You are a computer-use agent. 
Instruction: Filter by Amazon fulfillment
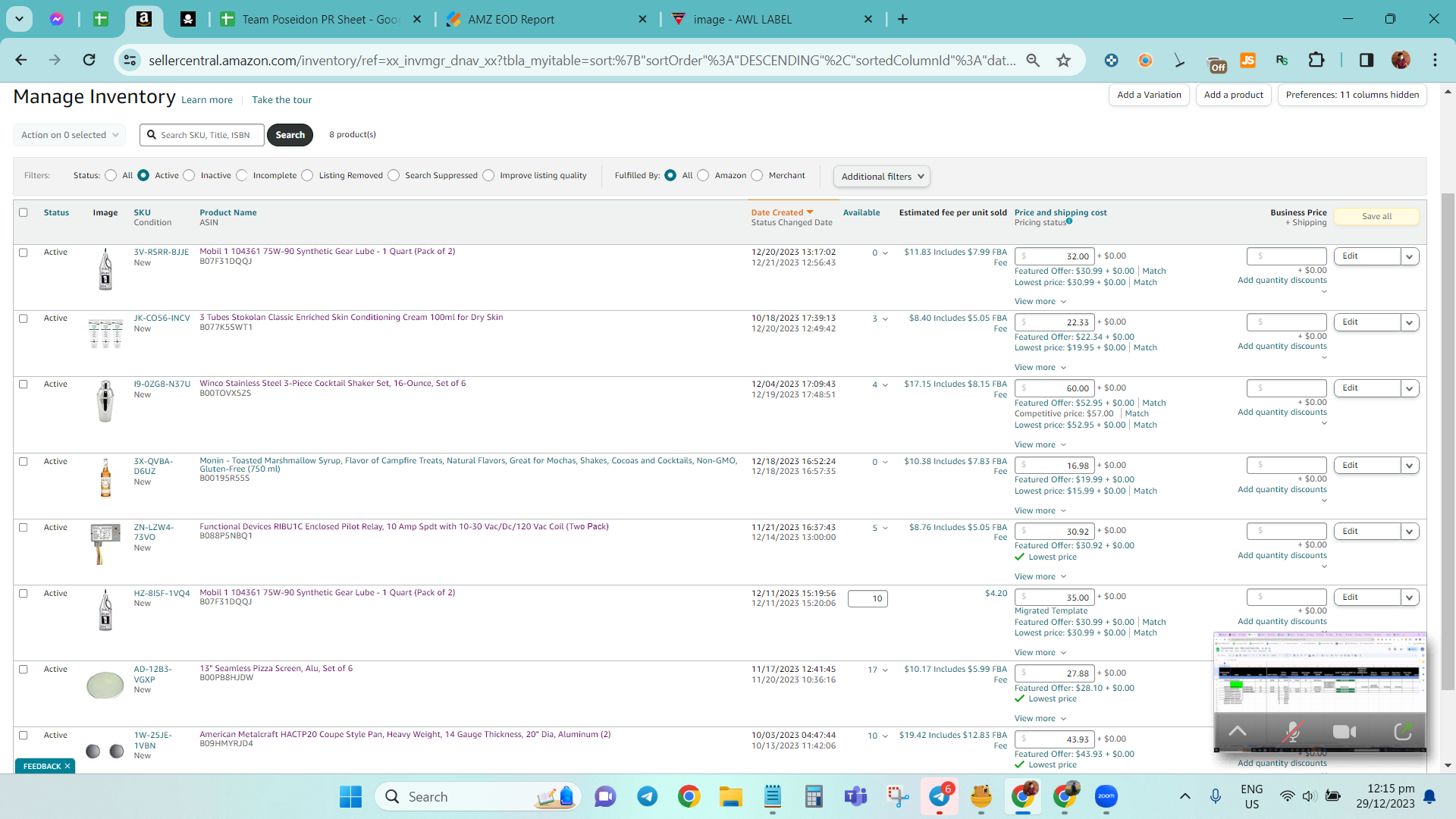(x=703, y=176)
